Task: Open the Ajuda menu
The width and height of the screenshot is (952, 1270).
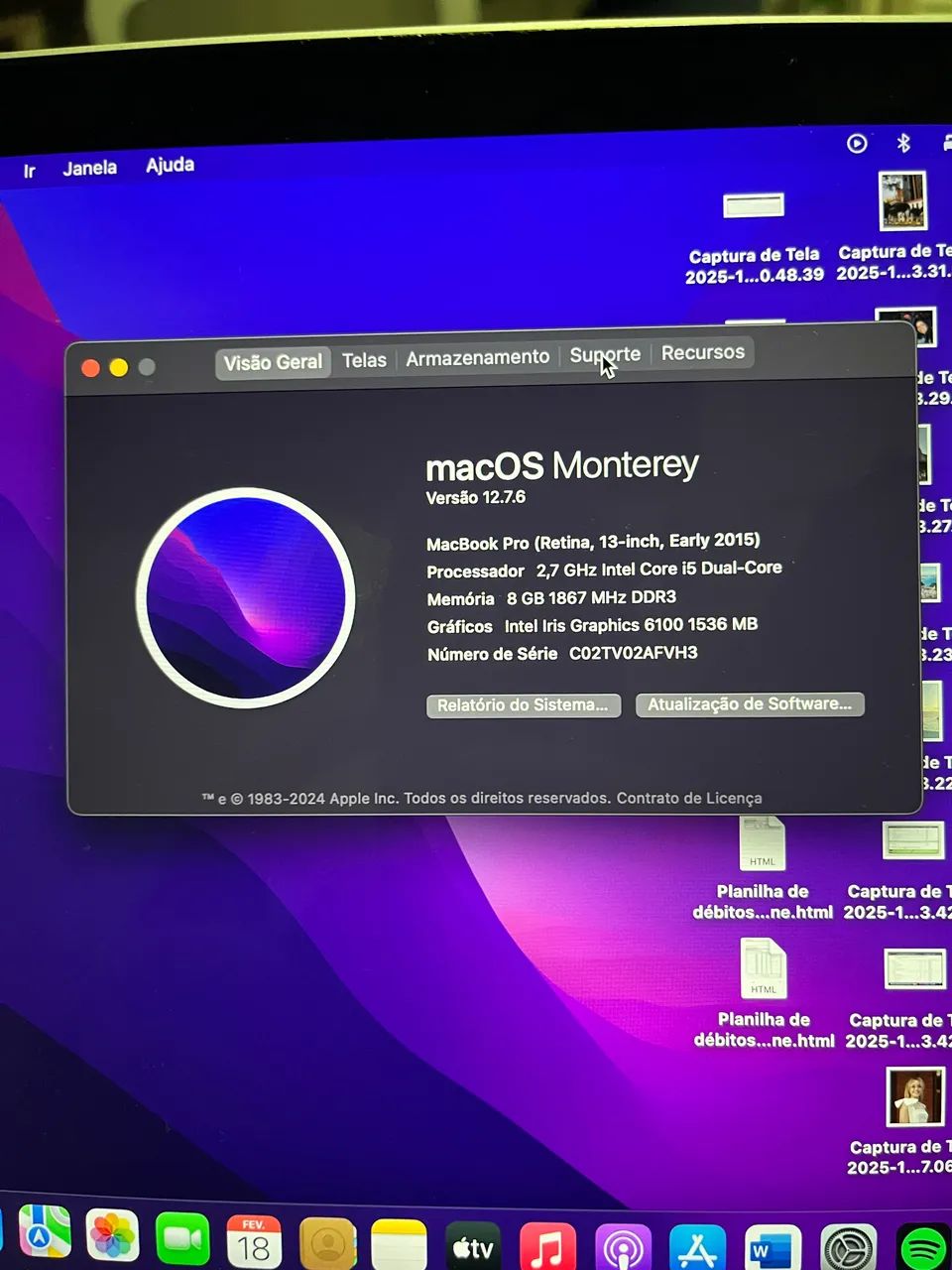Action: pyautogui.click(x=170, y=165)
